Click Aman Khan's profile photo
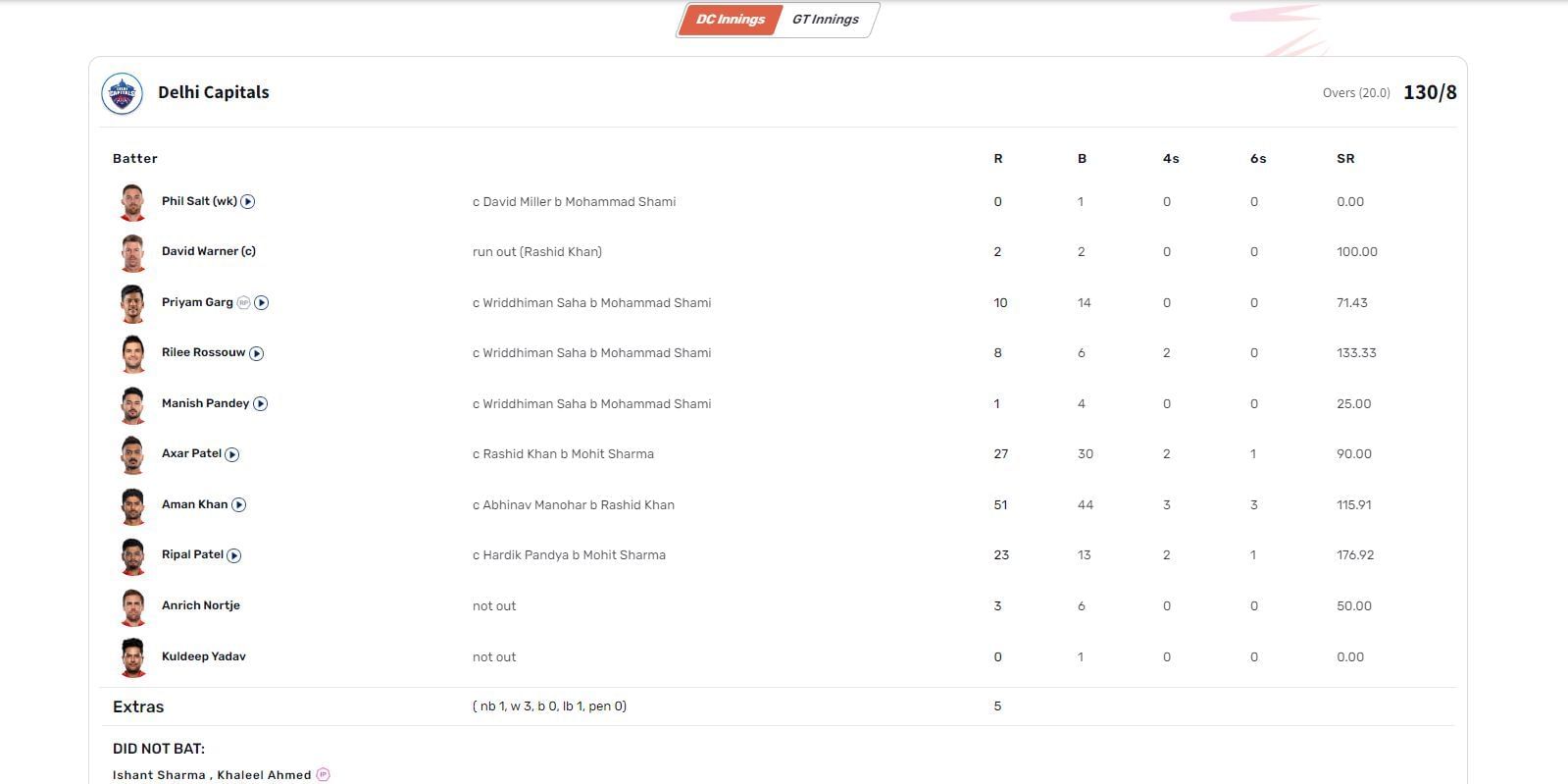Image resolution: width=1568 pixels, height=784 pixels. click(x=132, y=505)
